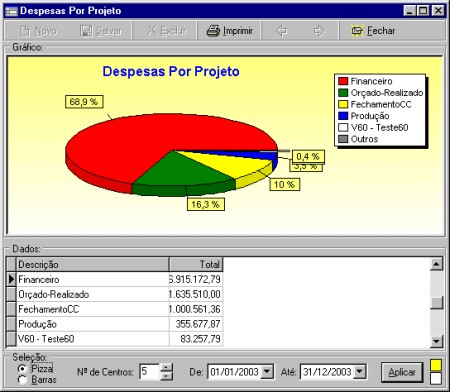Click the green Orçado-Realizado legend swatch
450x392 pixels.
click(x=343, y=93)
